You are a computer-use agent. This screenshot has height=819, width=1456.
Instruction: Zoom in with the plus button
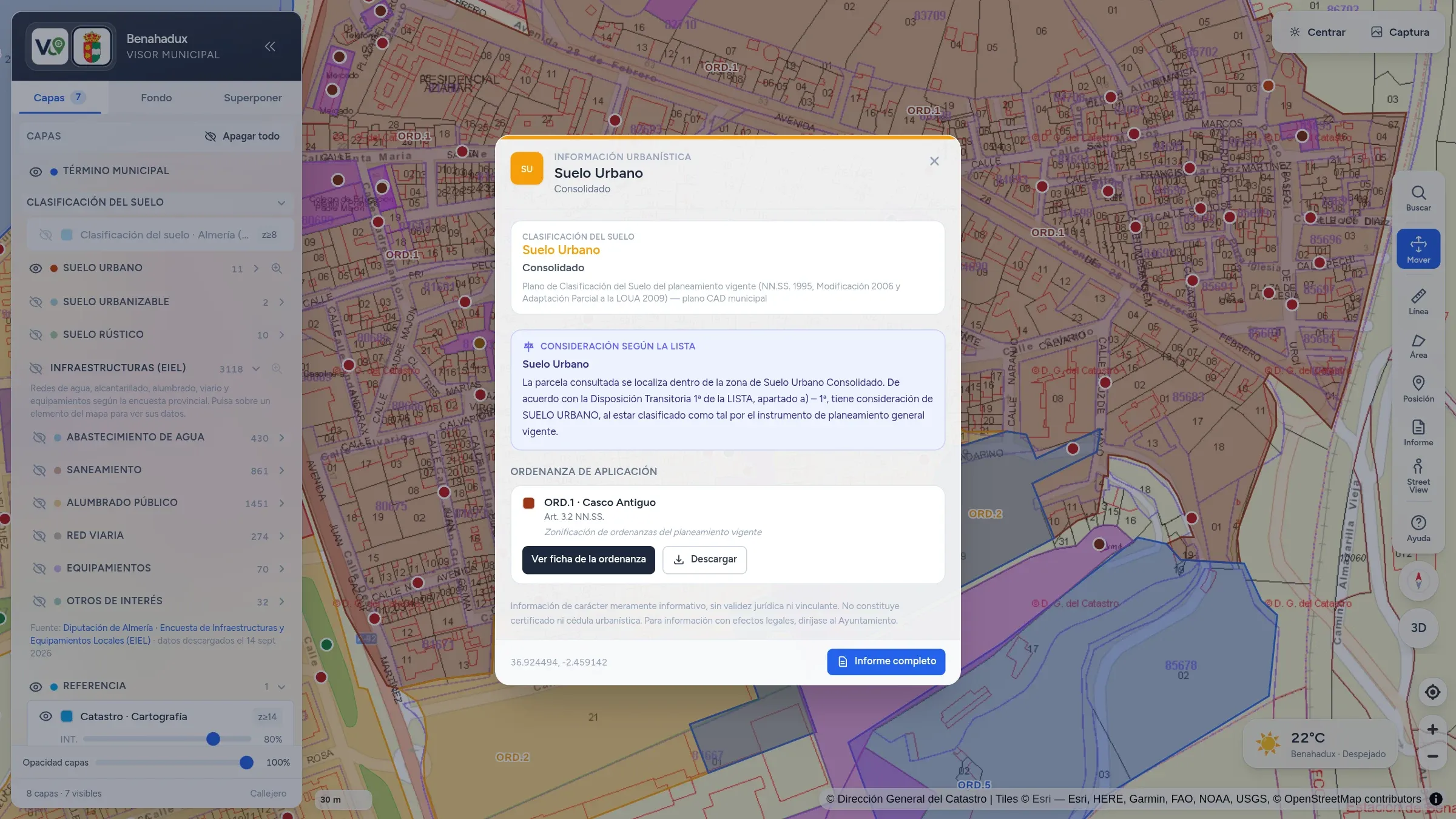point(1432,729)
